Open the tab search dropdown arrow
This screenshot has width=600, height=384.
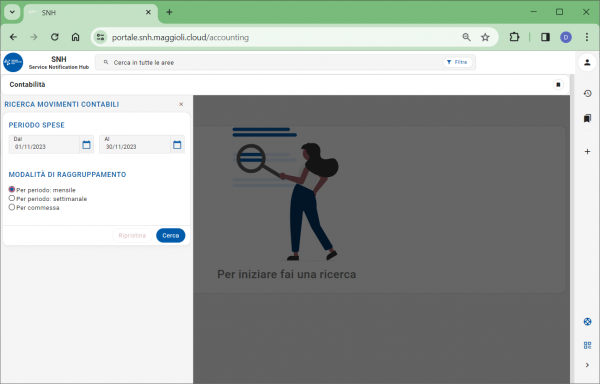(x=12, y=12)
